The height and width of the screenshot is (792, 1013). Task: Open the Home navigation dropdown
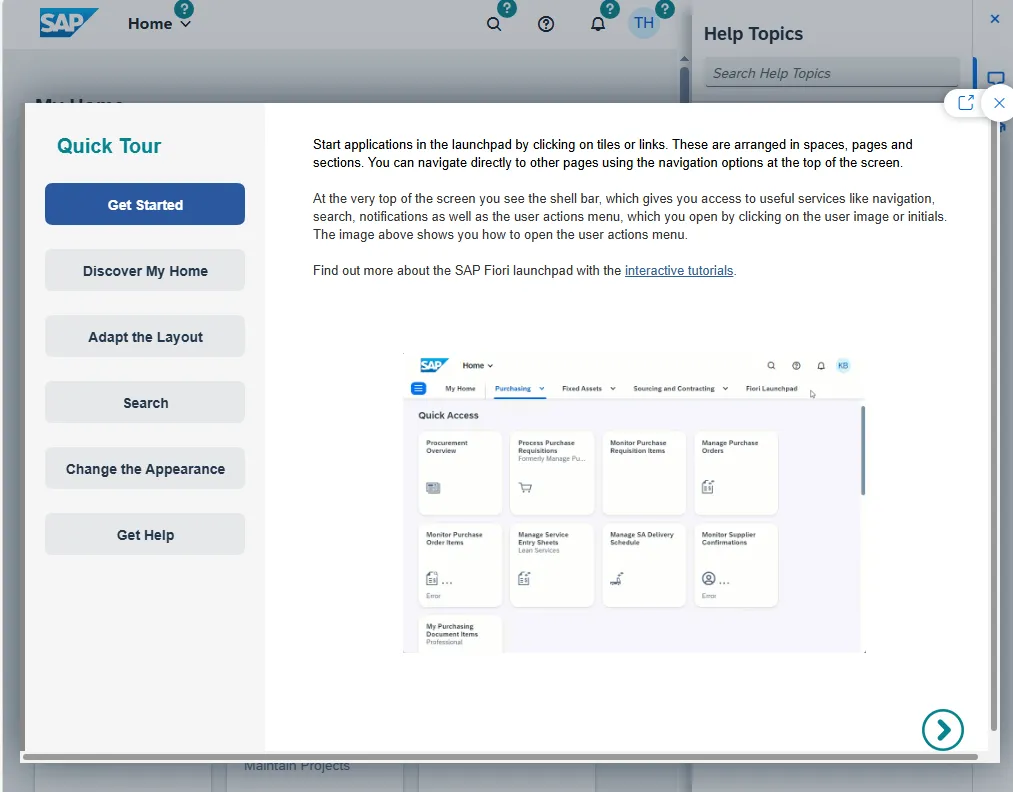tap(159, 24)
